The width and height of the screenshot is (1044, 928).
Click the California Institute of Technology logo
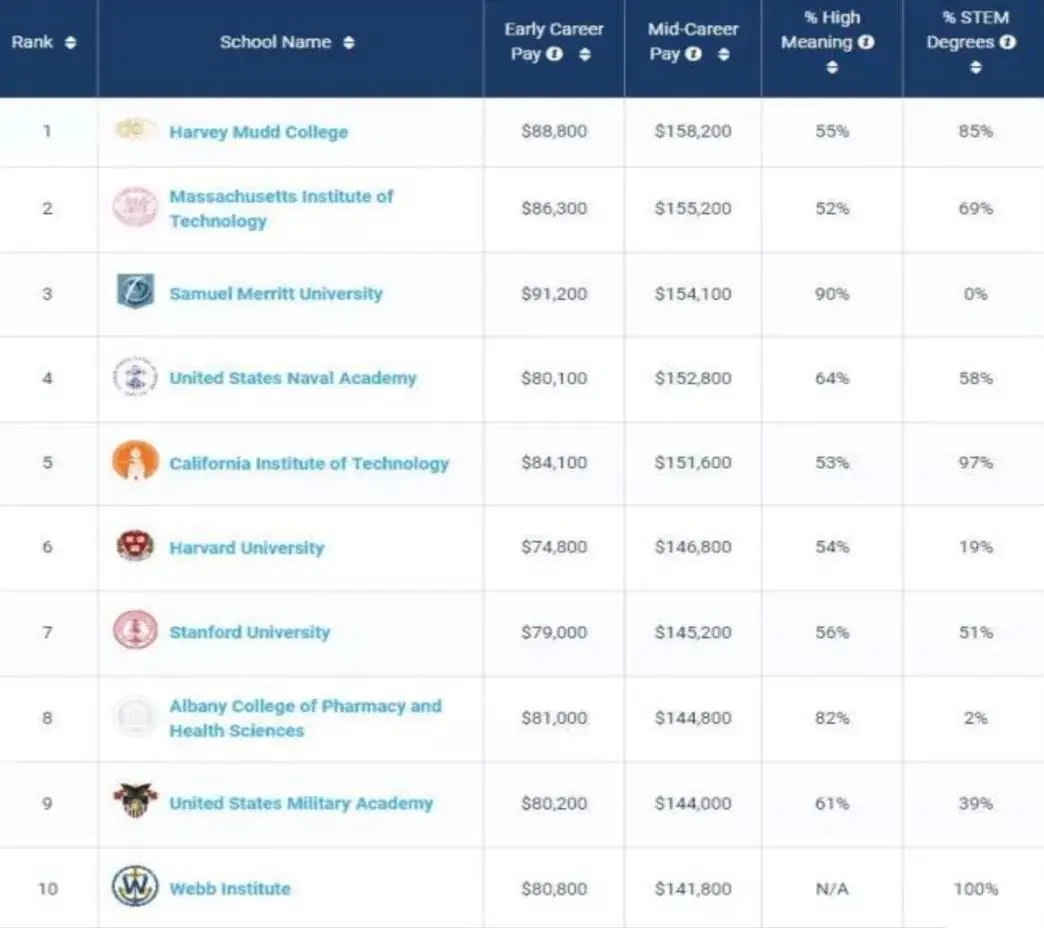pyautogui.click(x=135, y=462)
